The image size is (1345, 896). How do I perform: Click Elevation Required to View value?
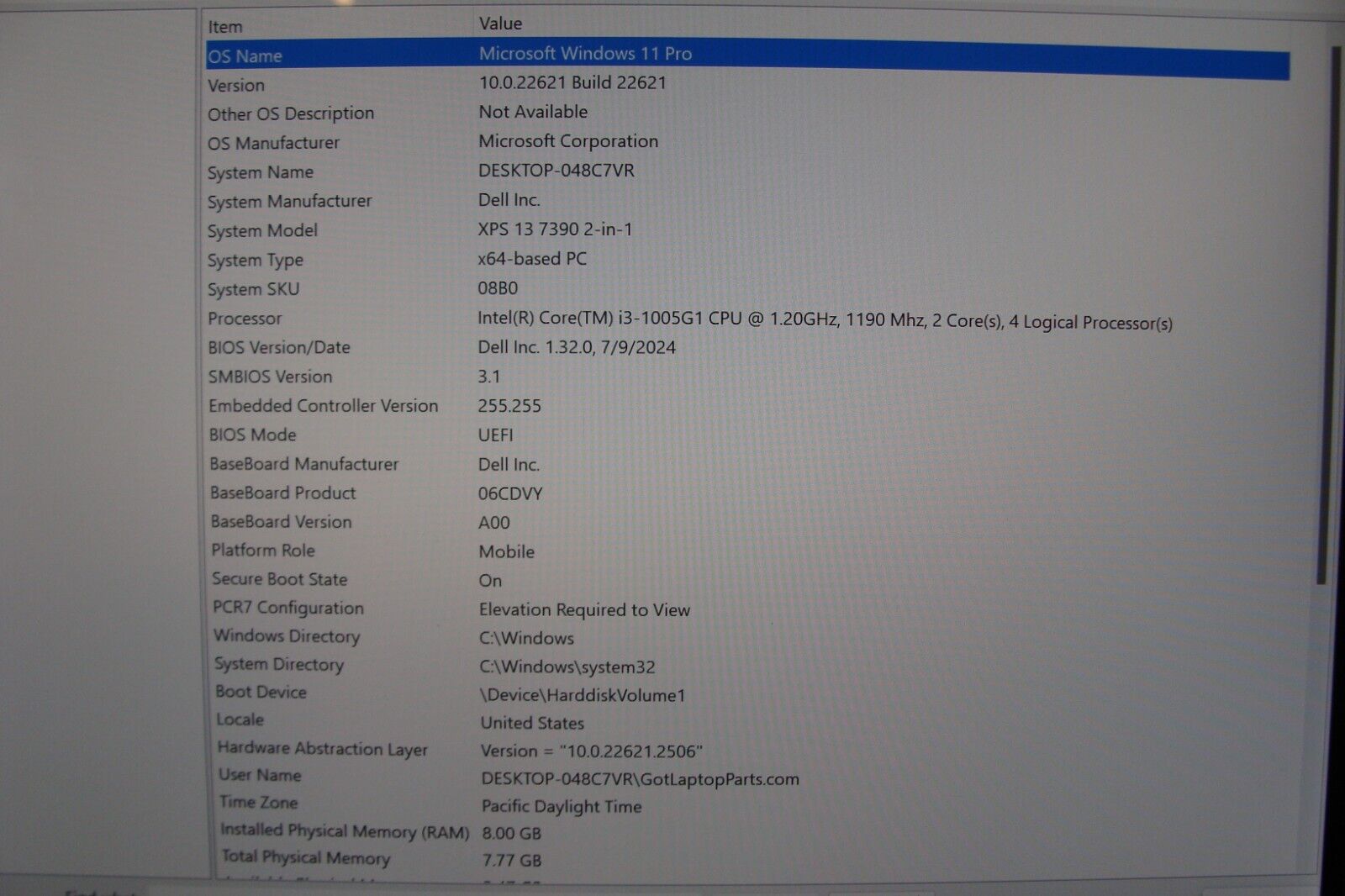tap(585, 610)
